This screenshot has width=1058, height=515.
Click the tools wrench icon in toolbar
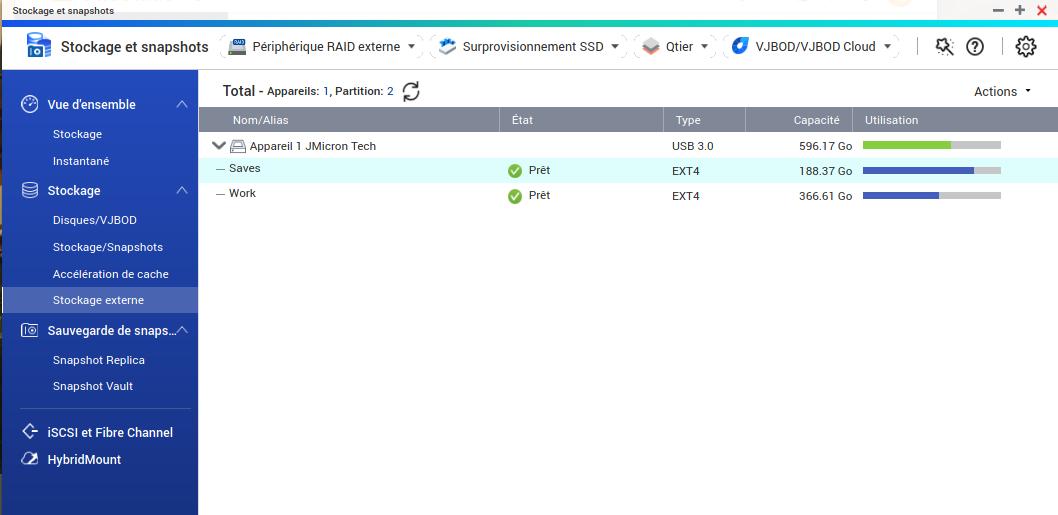click(944, 46)
